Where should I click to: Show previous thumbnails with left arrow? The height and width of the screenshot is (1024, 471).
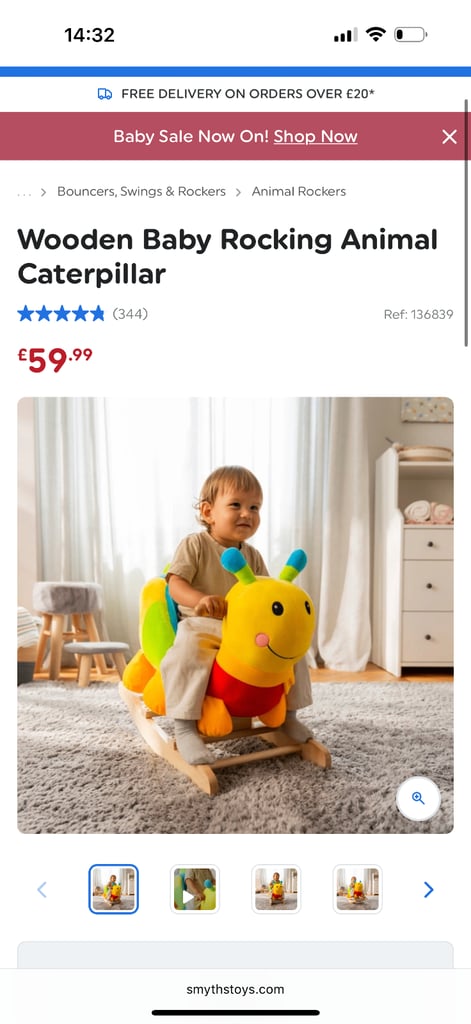pos(42,889)
